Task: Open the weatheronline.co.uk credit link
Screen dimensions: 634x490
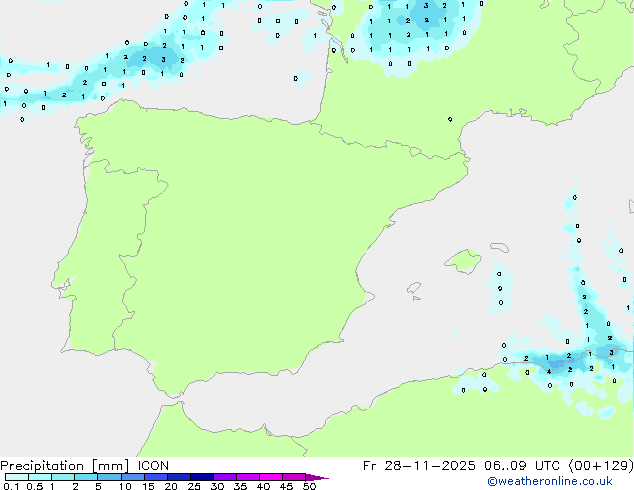Action: (x=550, y=481)
